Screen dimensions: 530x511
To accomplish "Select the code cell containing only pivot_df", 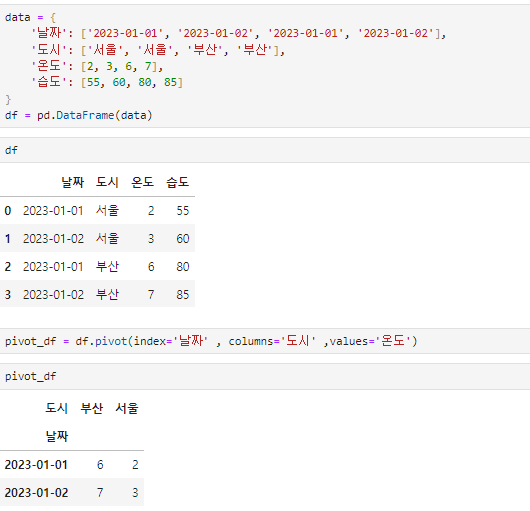I will click(265, 376).
